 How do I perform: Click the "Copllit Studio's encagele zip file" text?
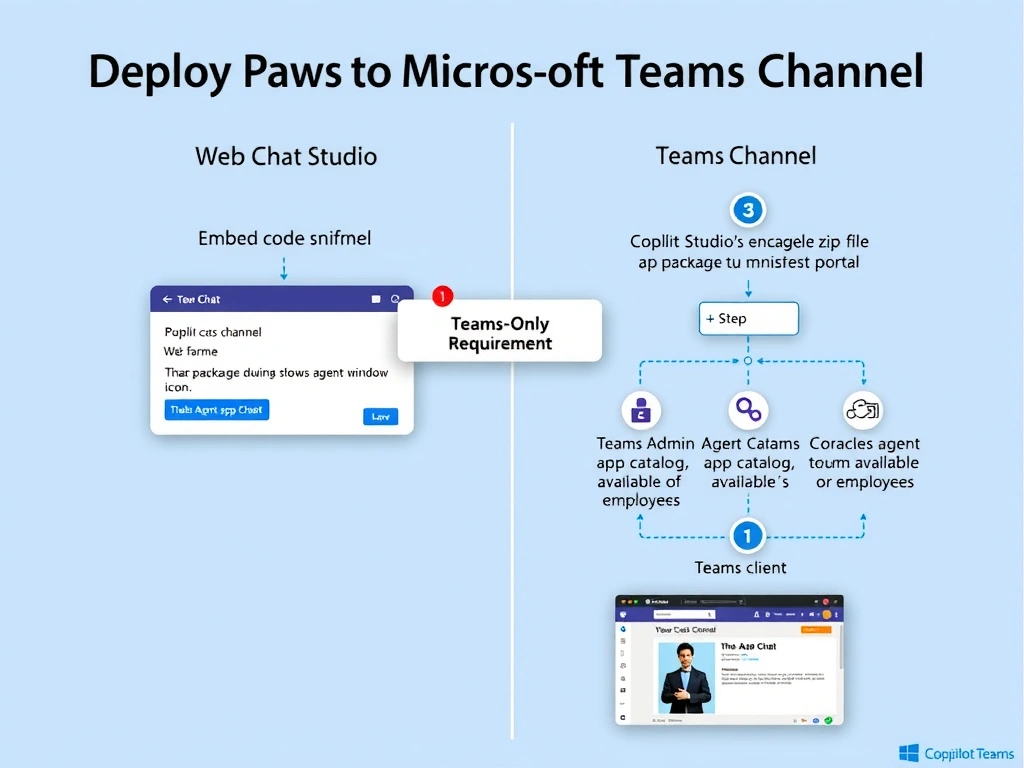click(749, 242)
